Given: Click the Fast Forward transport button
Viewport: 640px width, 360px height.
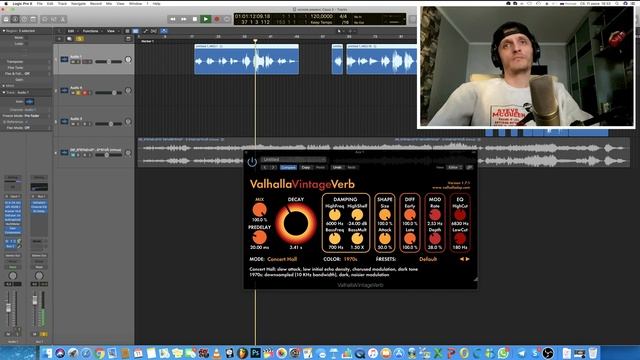Looking at the screenshot, I should [x=184, y=19].
